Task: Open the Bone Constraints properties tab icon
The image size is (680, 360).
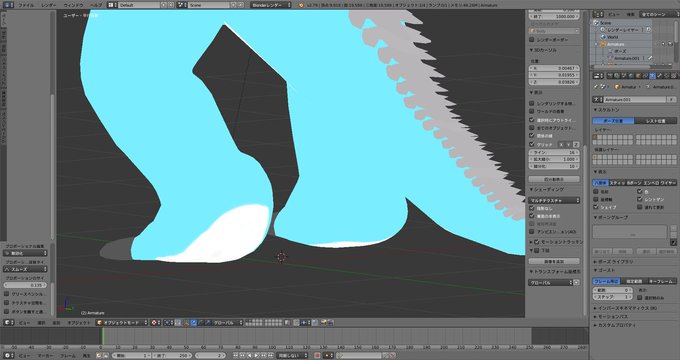Action: tap(666, 75)
